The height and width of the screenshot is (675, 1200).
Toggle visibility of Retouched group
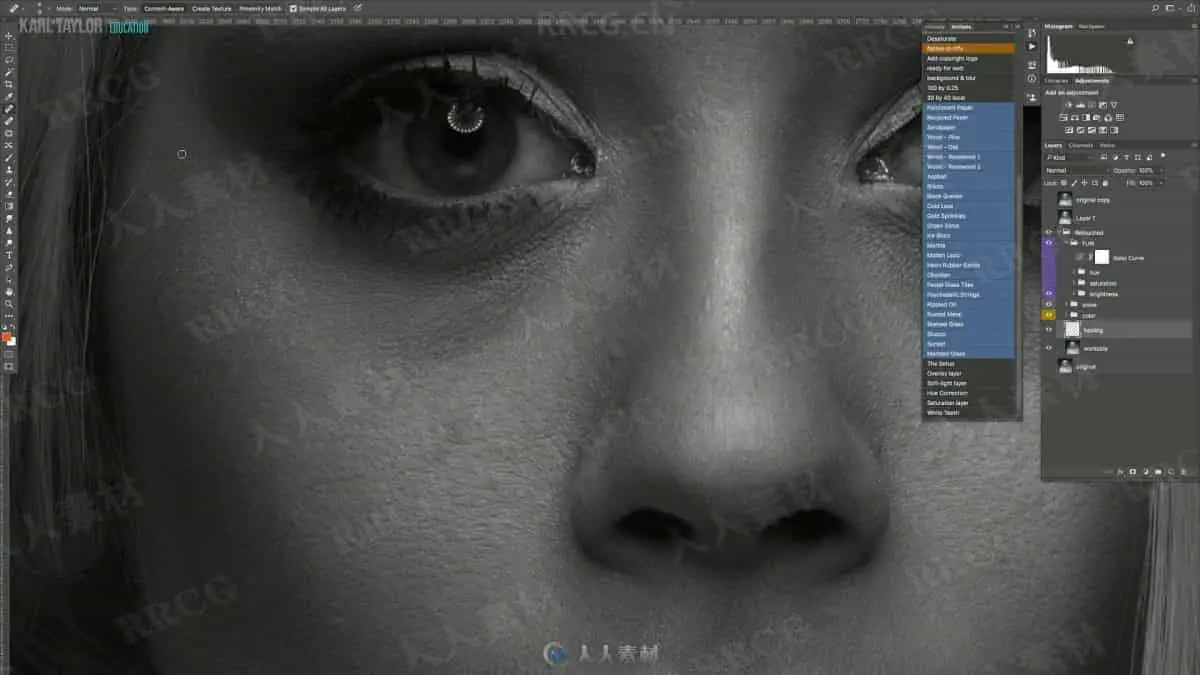coord(1049,232)
